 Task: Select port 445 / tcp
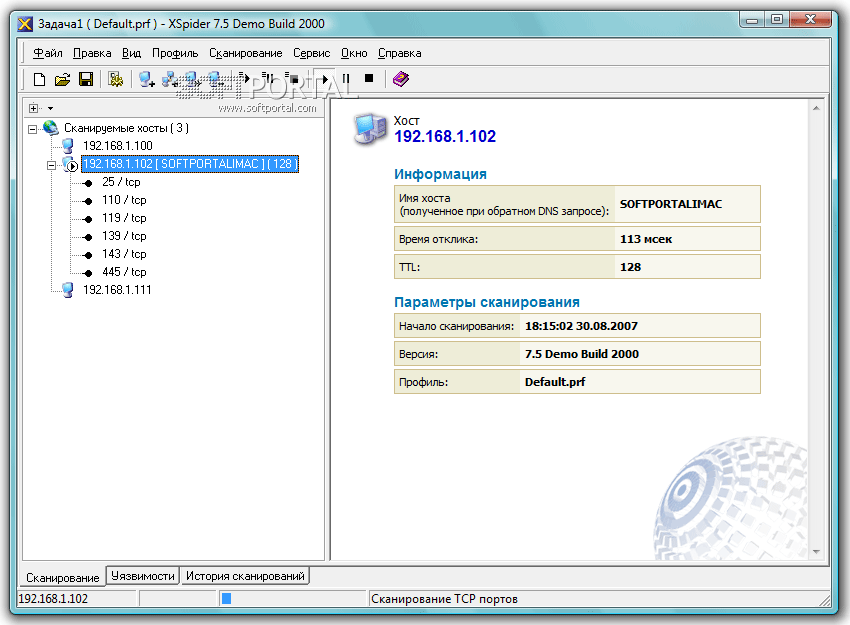(124, 272)
